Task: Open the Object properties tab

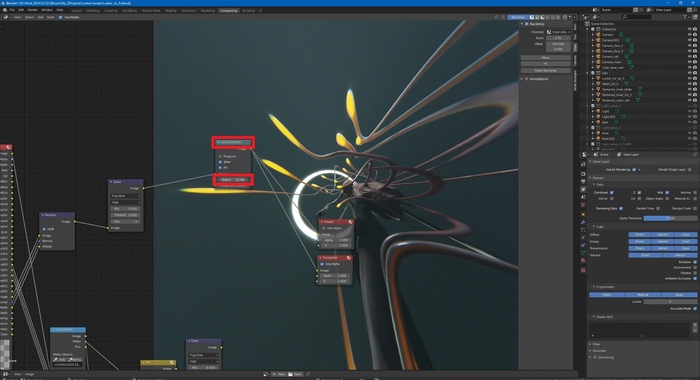Action: coord(583,214)
